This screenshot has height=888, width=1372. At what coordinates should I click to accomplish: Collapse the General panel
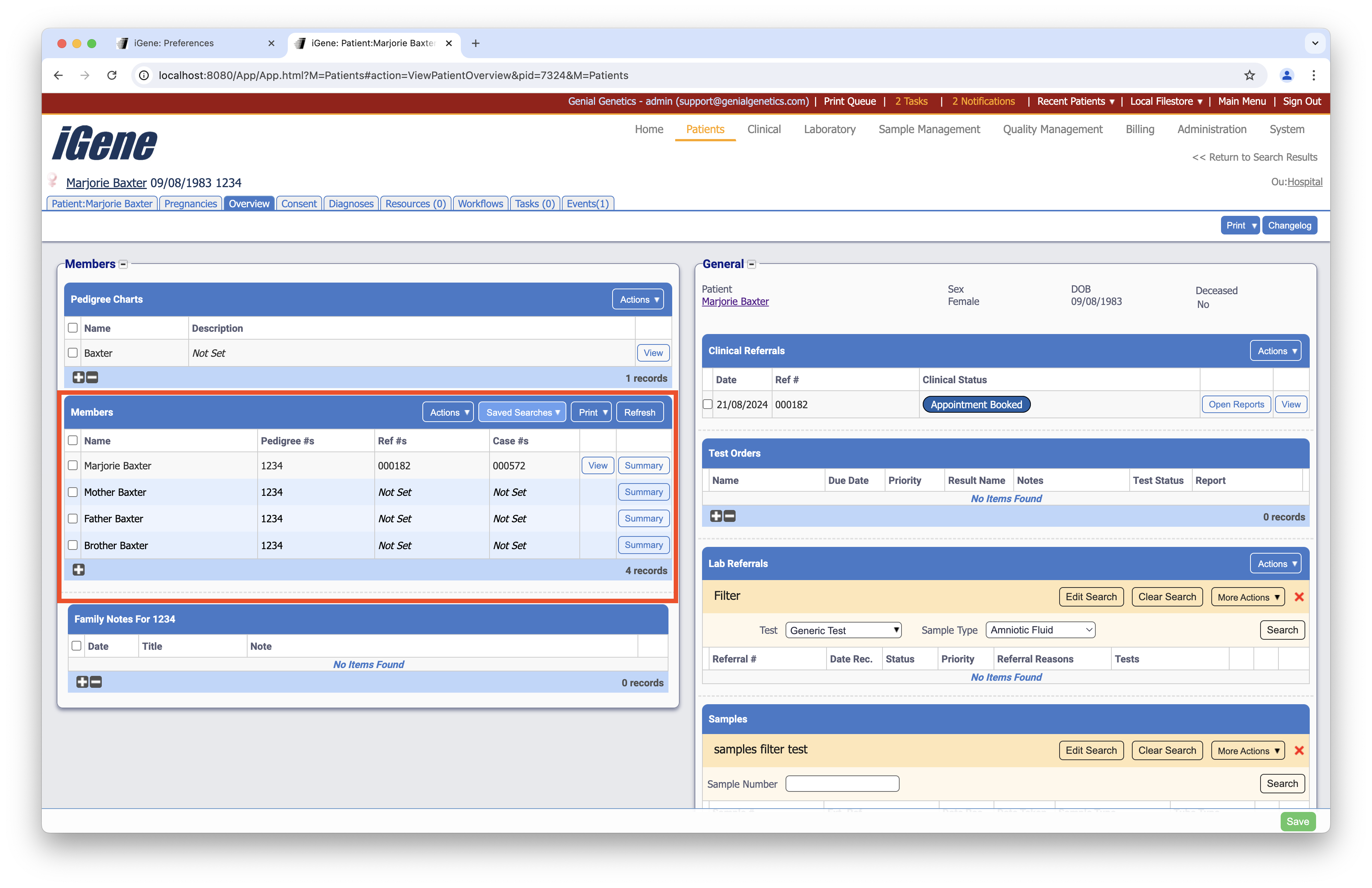click(752, 264)
